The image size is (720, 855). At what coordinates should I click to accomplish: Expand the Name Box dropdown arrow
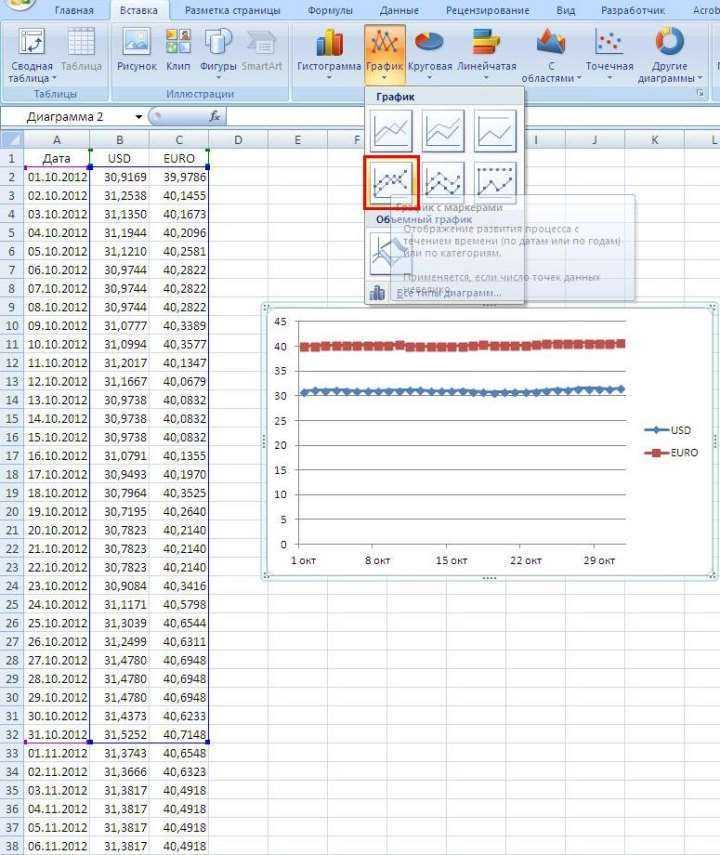139,117
